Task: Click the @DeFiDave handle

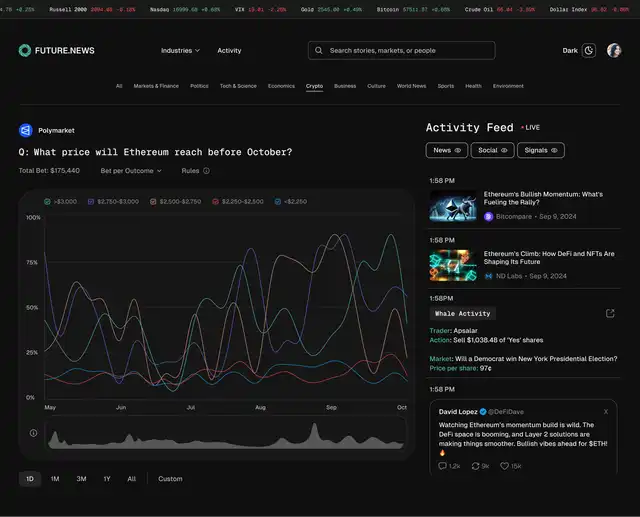Action: pos(506,412)
